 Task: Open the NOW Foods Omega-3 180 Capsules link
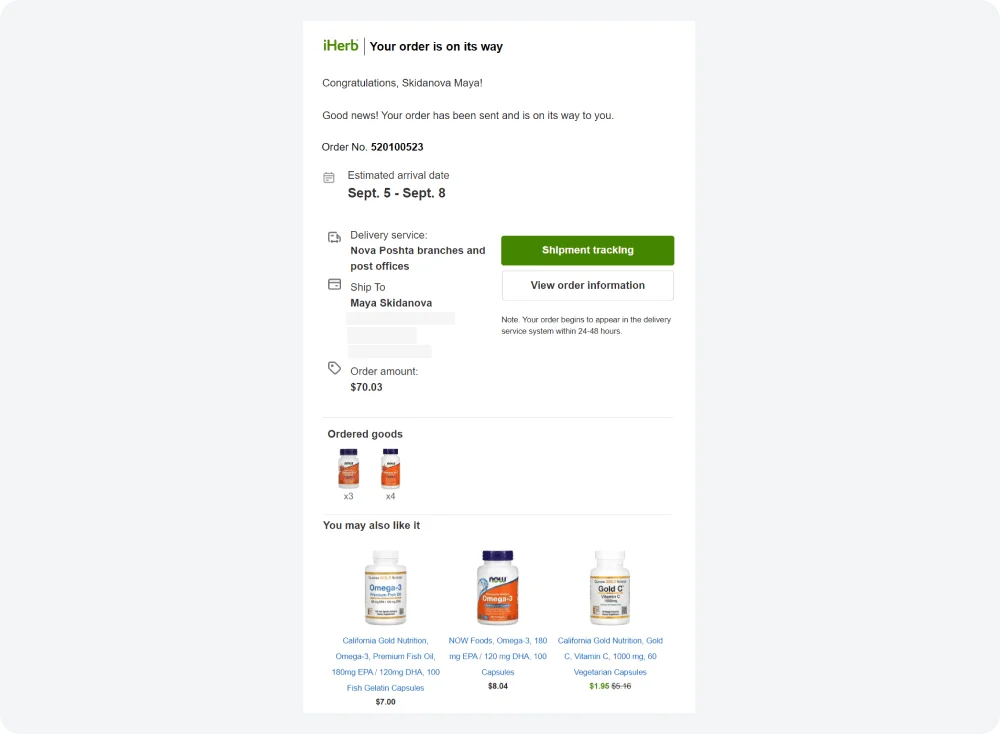pos(498,656)
